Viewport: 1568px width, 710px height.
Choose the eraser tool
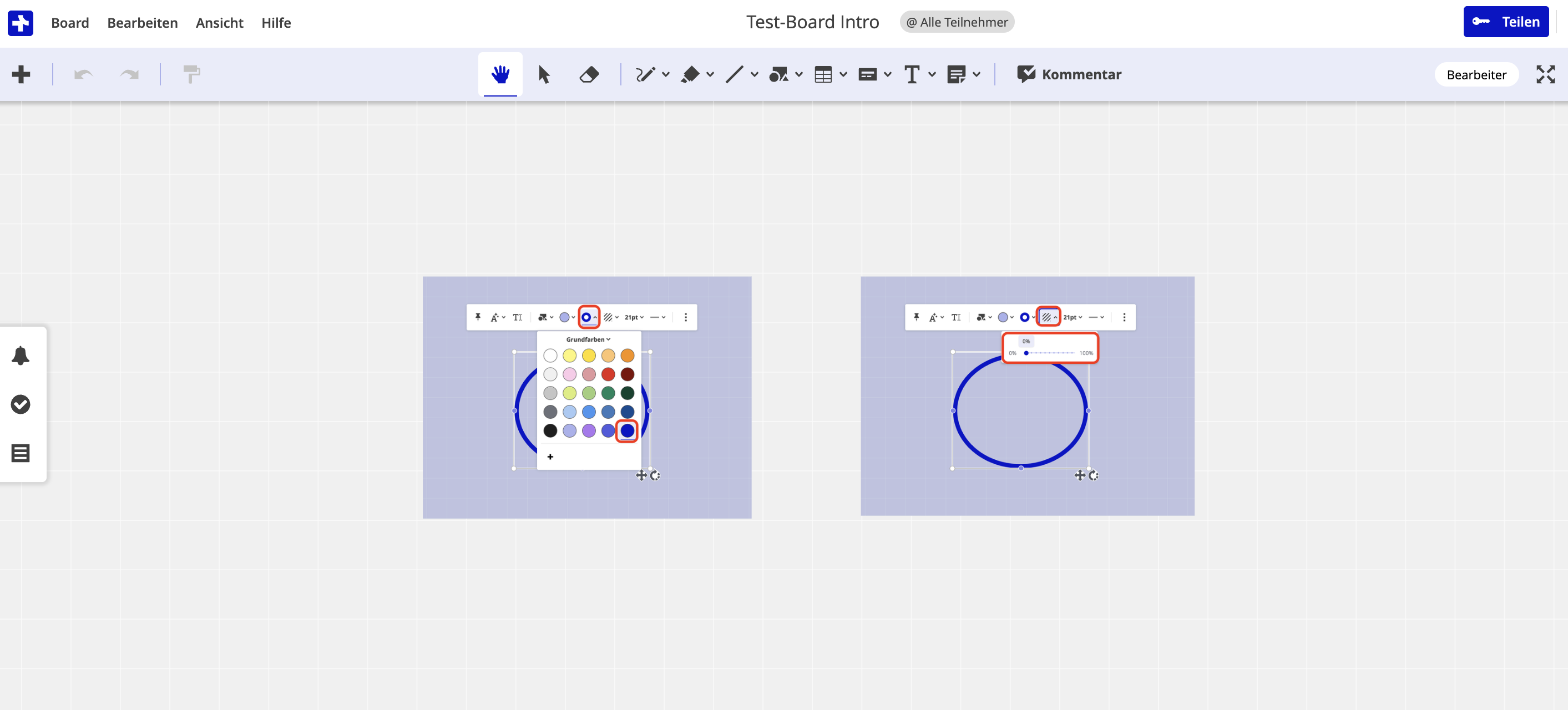coord(589,74)
